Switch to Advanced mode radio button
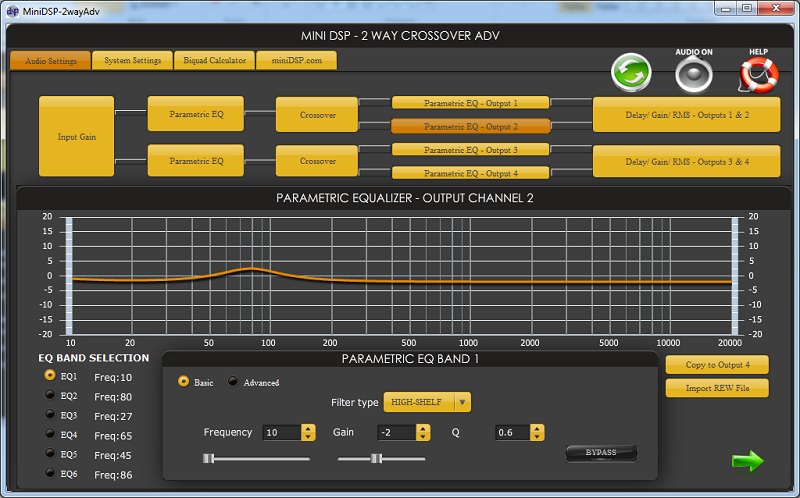This screenshot has width=800, height=498. pos(234,382)
